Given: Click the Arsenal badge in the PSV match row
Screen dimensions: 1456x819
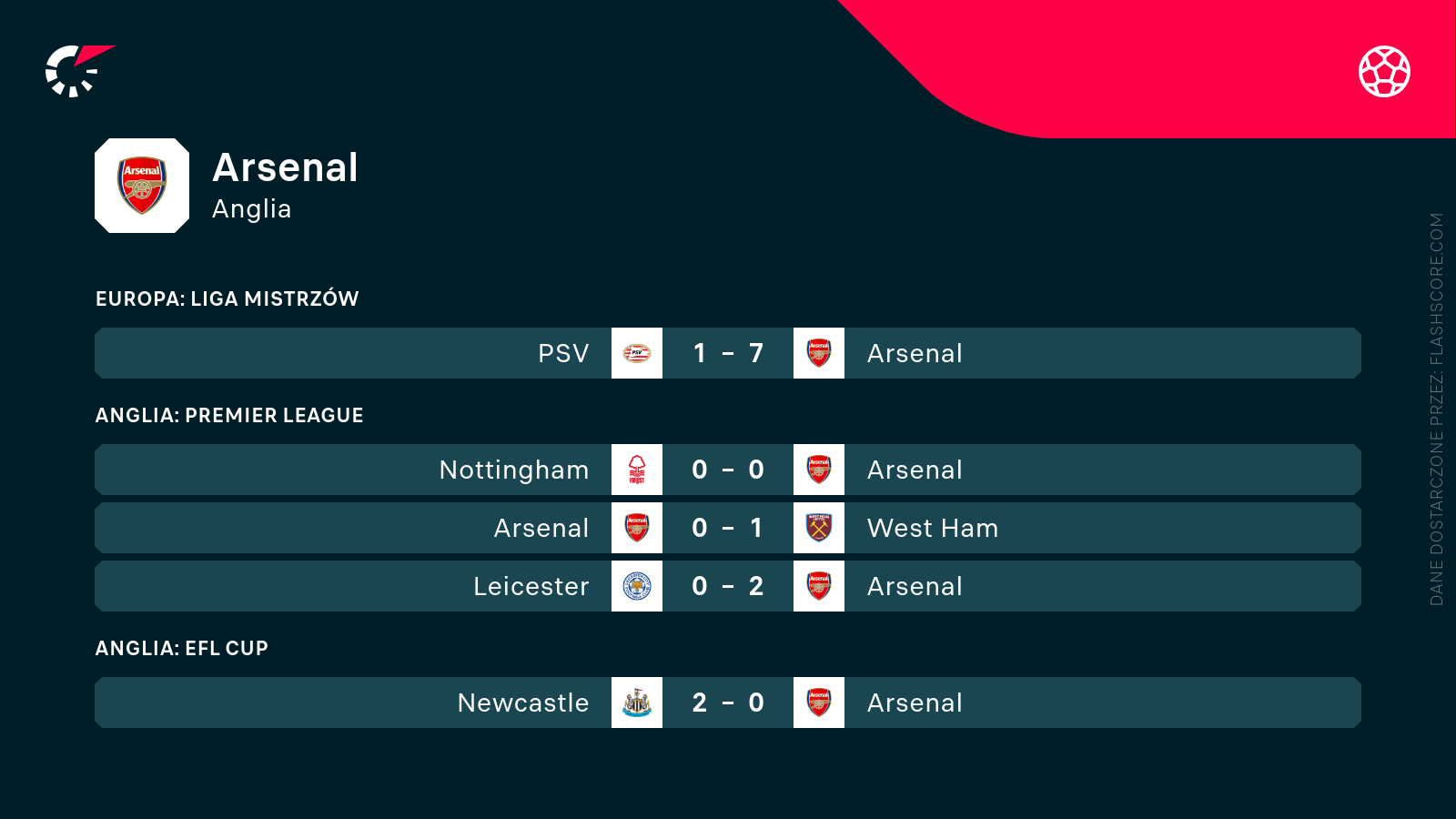Looking at the screenshot, I should point(819,353).
